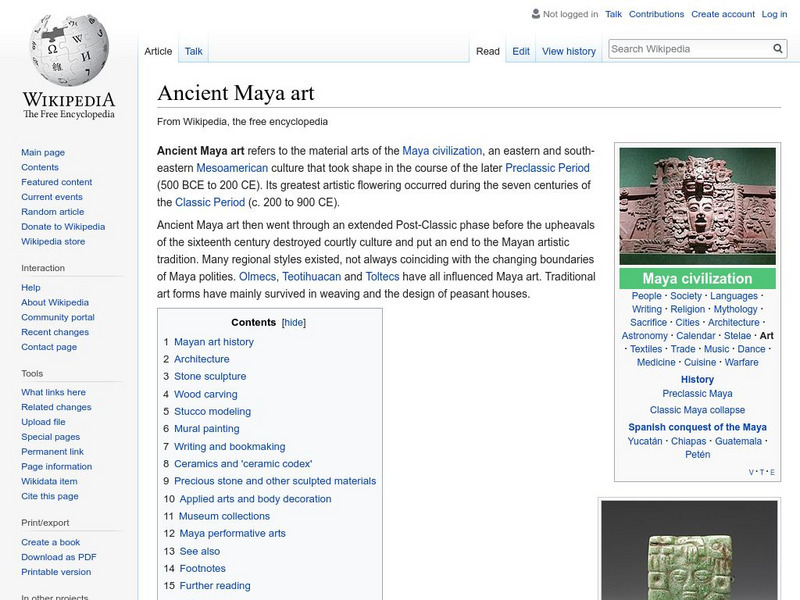Open the Help link
This screenshot has width=800, height=600.
(31, 287)
